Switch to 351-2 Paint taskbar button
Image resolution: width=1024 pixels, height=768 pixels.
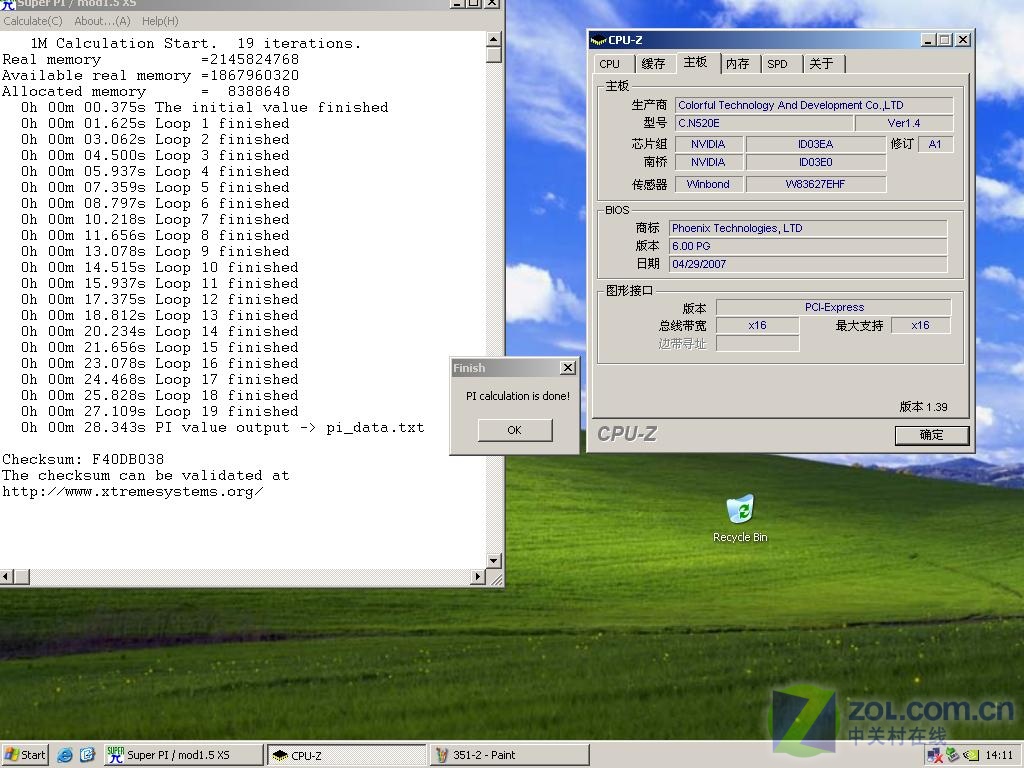click(509, 755)
